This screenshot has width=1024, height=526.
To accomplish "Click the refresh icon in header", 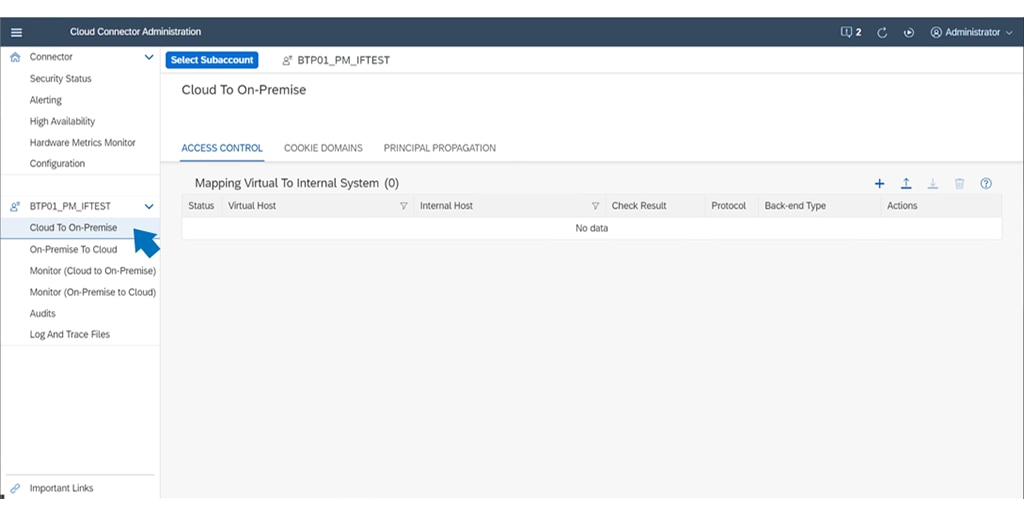I will point(883,32).
